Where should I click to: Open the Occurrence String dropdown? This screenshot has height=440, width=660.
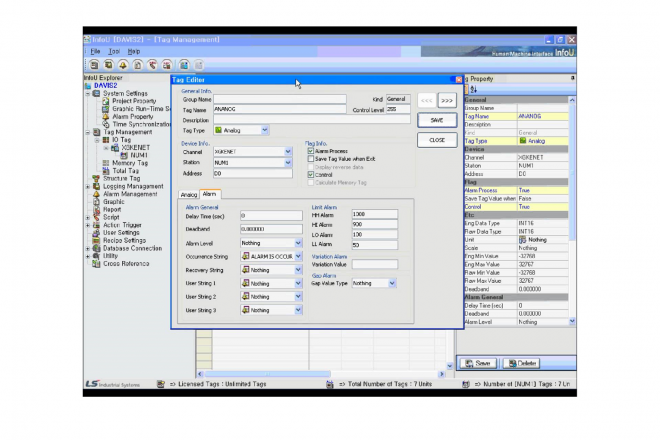coord(298,256)
